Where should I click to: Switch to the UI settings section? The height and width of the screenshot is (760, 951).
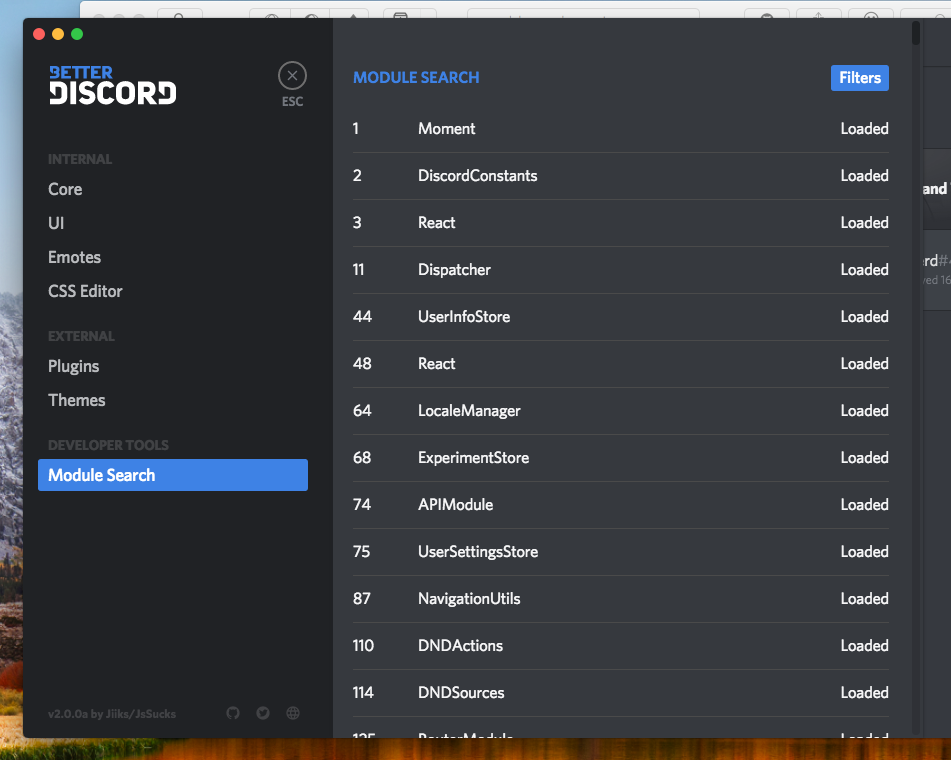click(56, 223)
